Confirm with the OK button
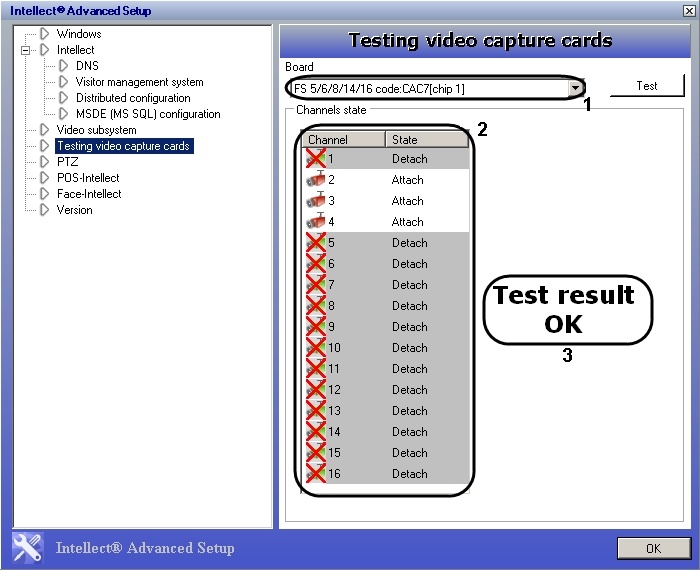Image resolution: width=700 pixels, height=570 pixels. (x=654, y=548)
